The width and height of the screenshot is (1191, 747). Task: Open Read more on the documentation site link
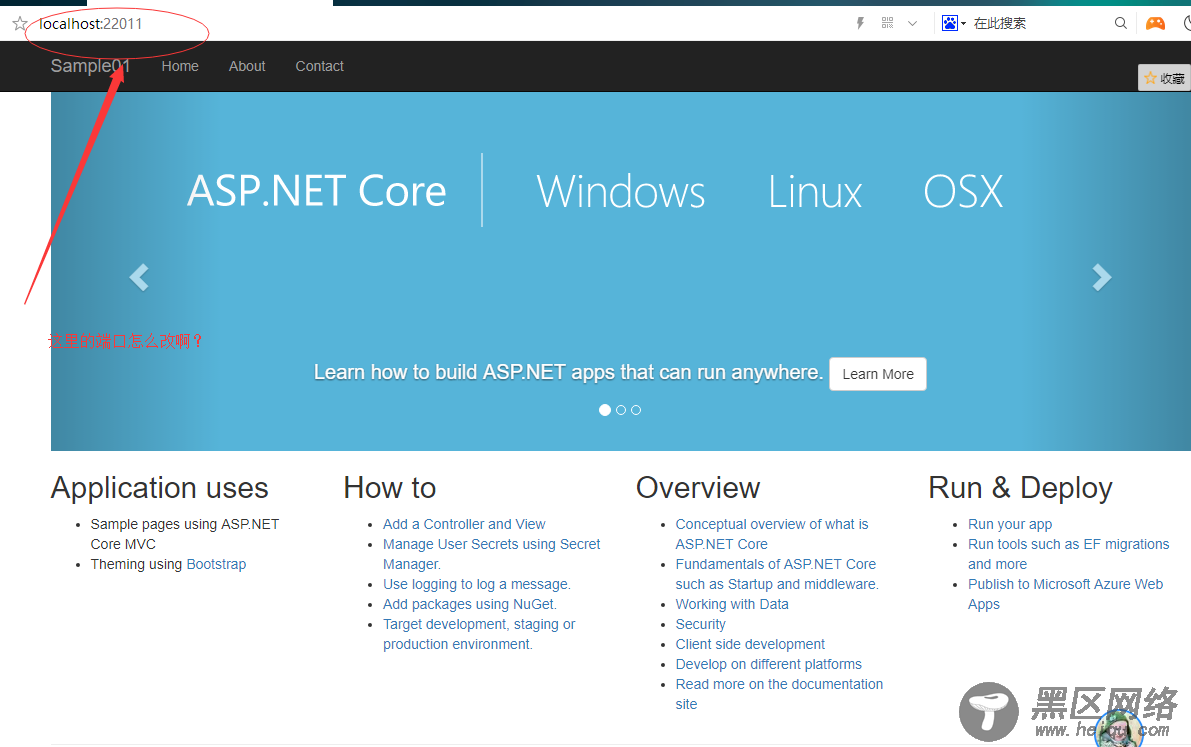coord(779,694)
